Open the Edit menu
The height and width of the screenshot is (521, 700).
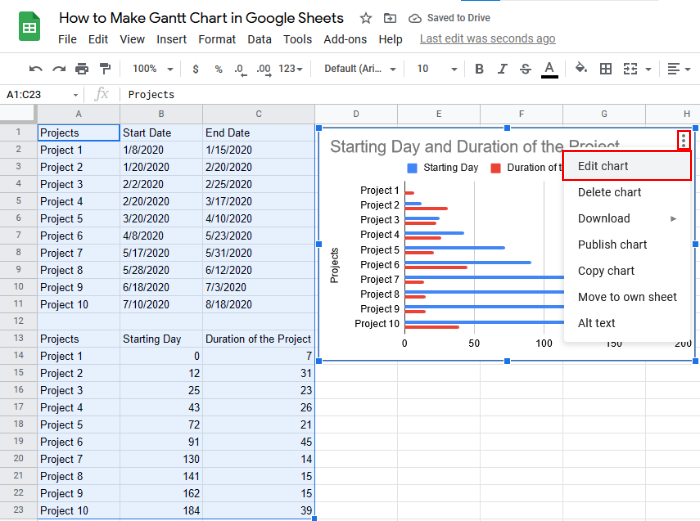(x=98, y=39)
